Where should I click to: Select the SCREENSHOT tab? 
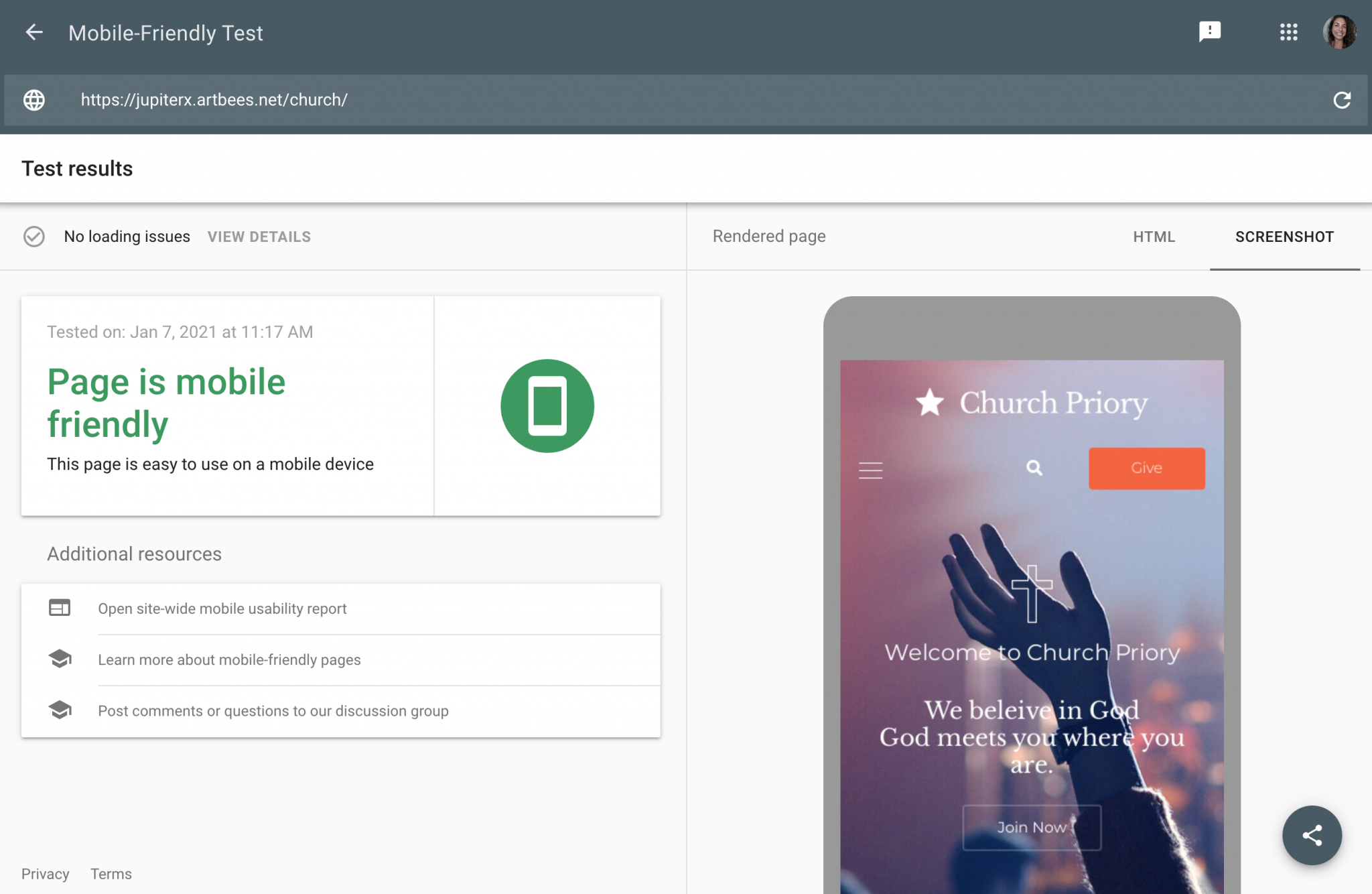pos(1284,237)
